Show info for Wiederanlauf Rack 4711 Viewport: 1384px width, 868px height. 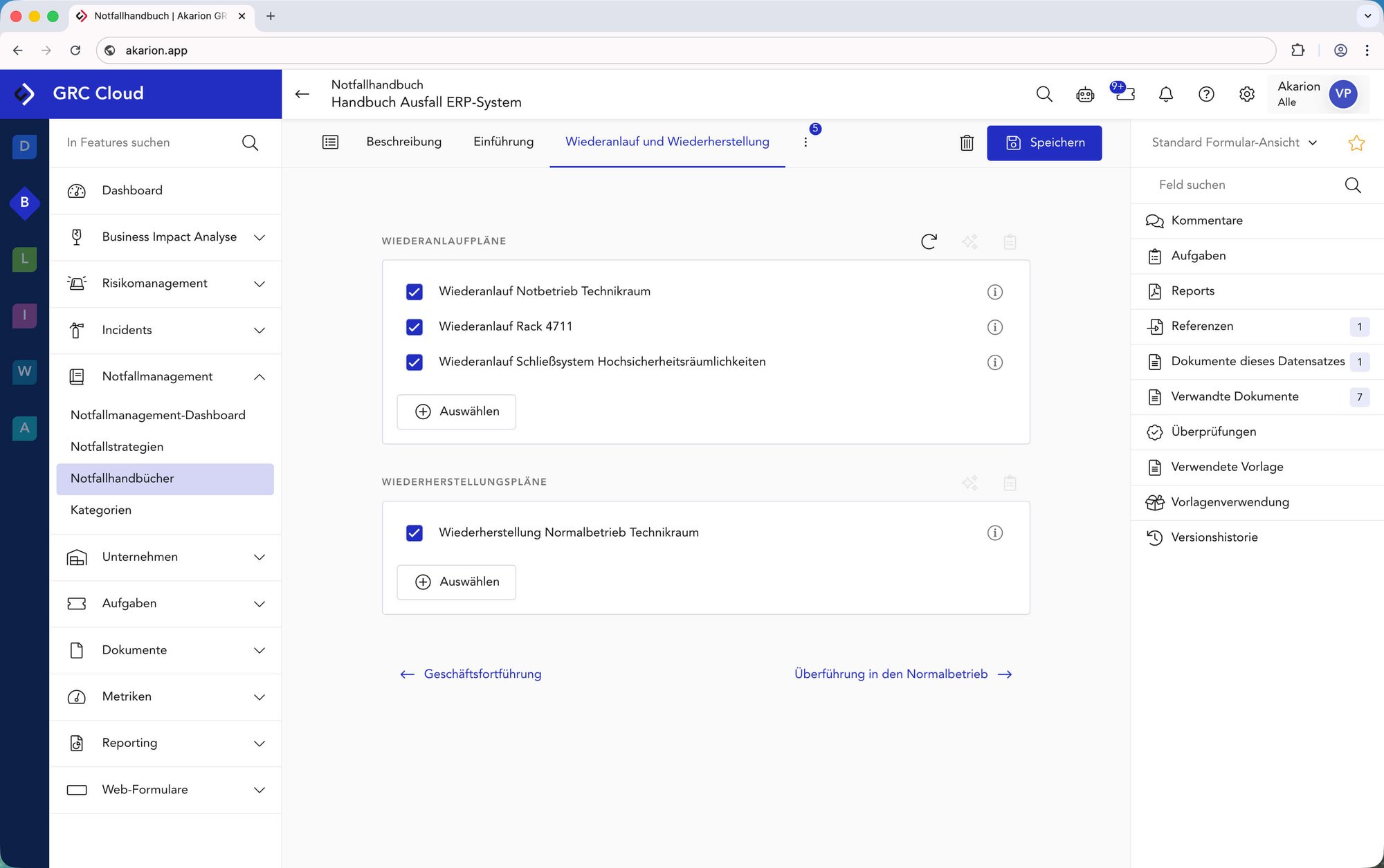click(x=994, y=327)
